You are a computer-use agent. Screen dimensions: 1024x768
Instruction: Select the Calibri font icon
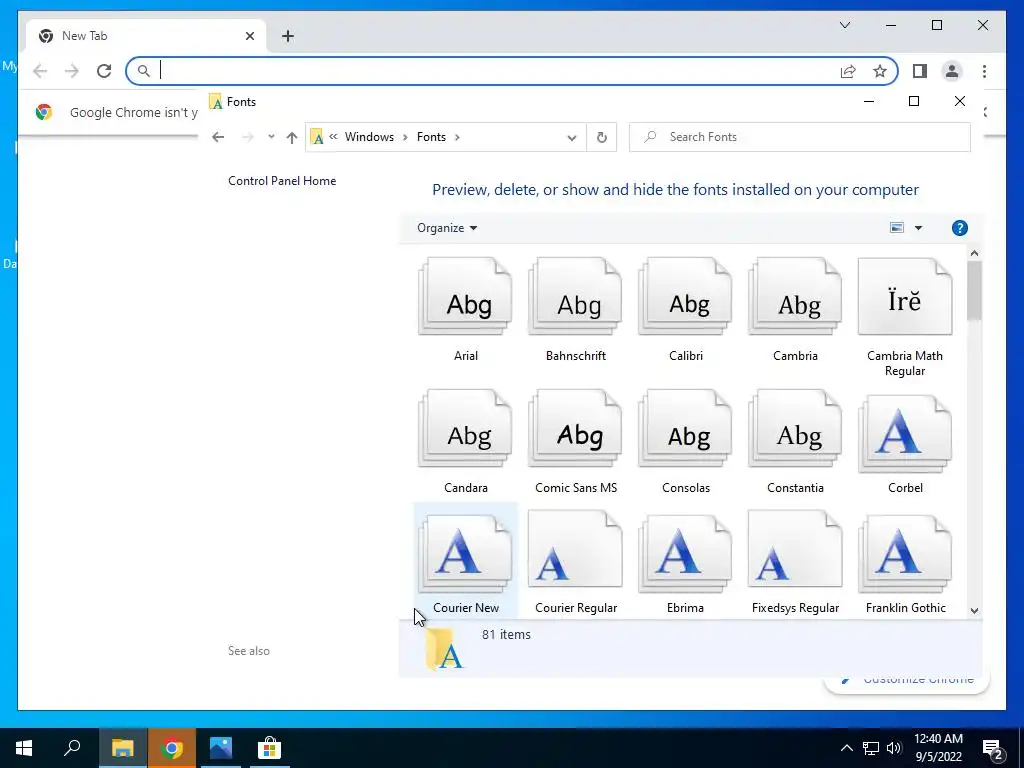[x=685, y=297]
